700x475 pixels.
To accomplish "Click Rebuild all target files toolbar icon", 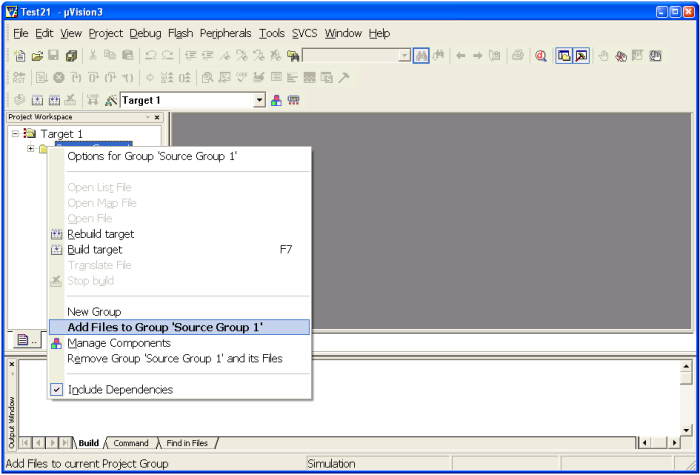I will (54, 100).
